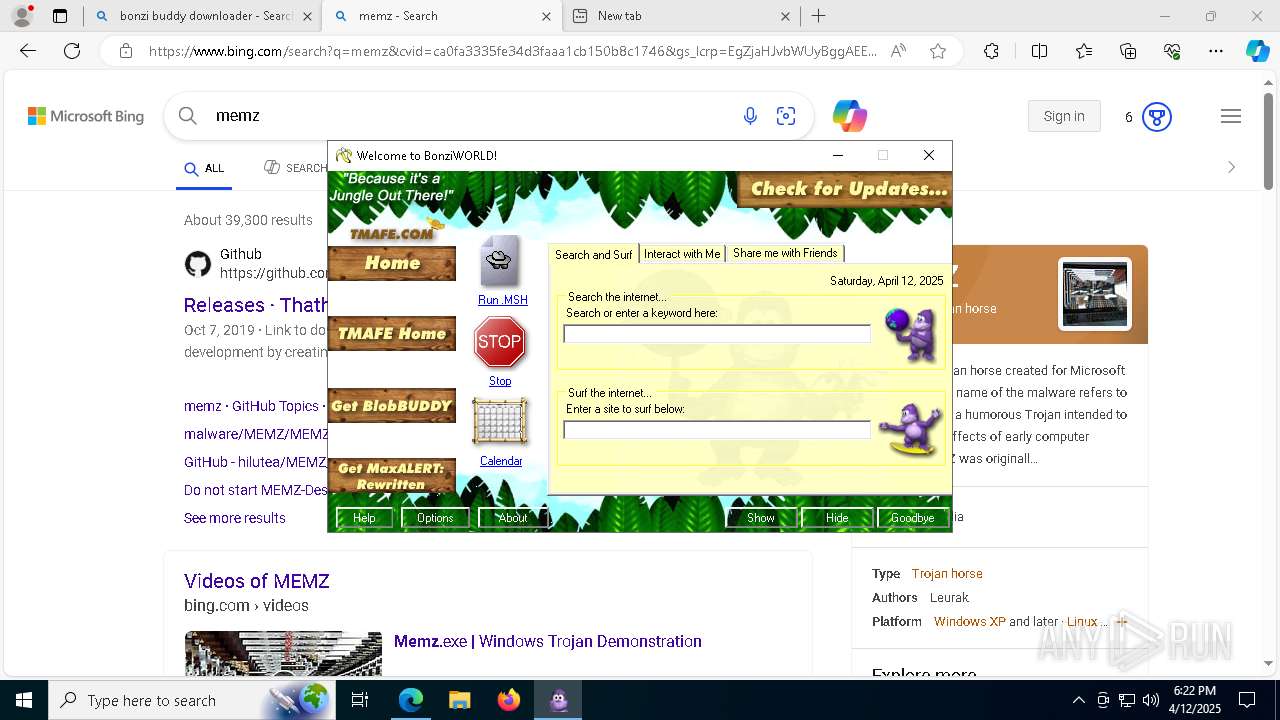Select the ALL search results tab
Screen dimensions: 1280x720
(205, 168)
